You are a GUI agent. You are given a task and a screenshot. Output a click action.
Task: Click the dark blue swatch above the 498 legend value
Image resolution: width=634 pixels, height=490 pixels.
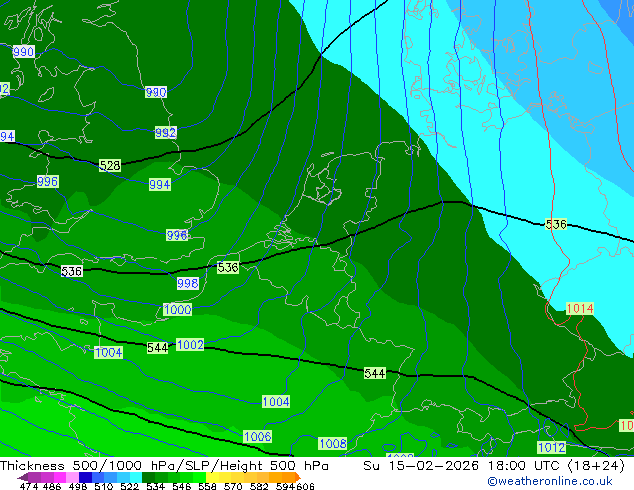pos(85,476)
